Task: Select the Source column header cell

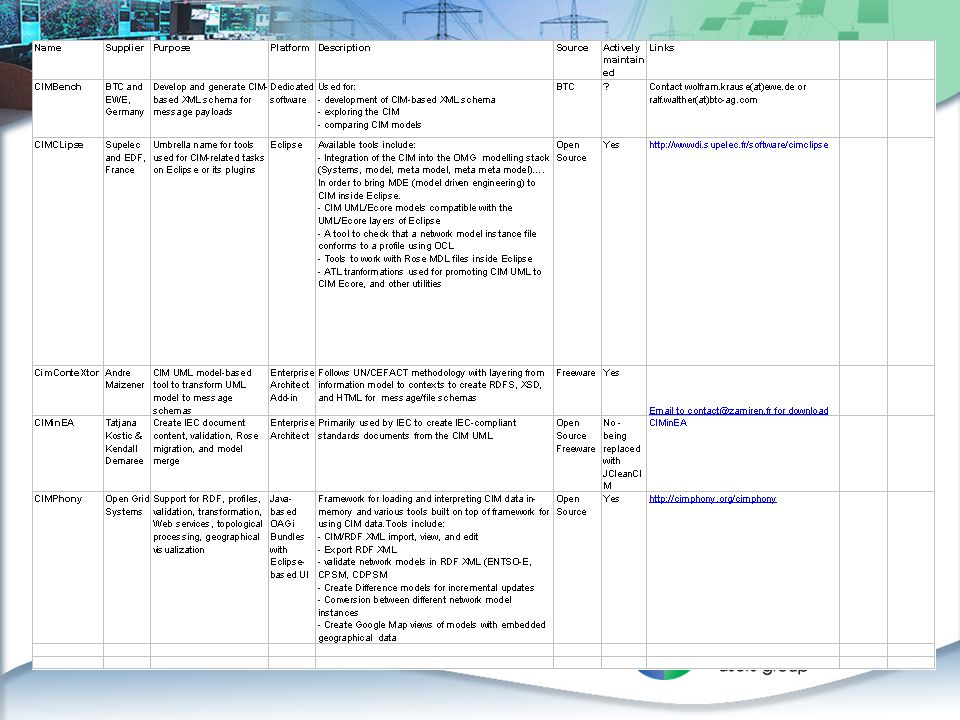Action: coord(577,60)
